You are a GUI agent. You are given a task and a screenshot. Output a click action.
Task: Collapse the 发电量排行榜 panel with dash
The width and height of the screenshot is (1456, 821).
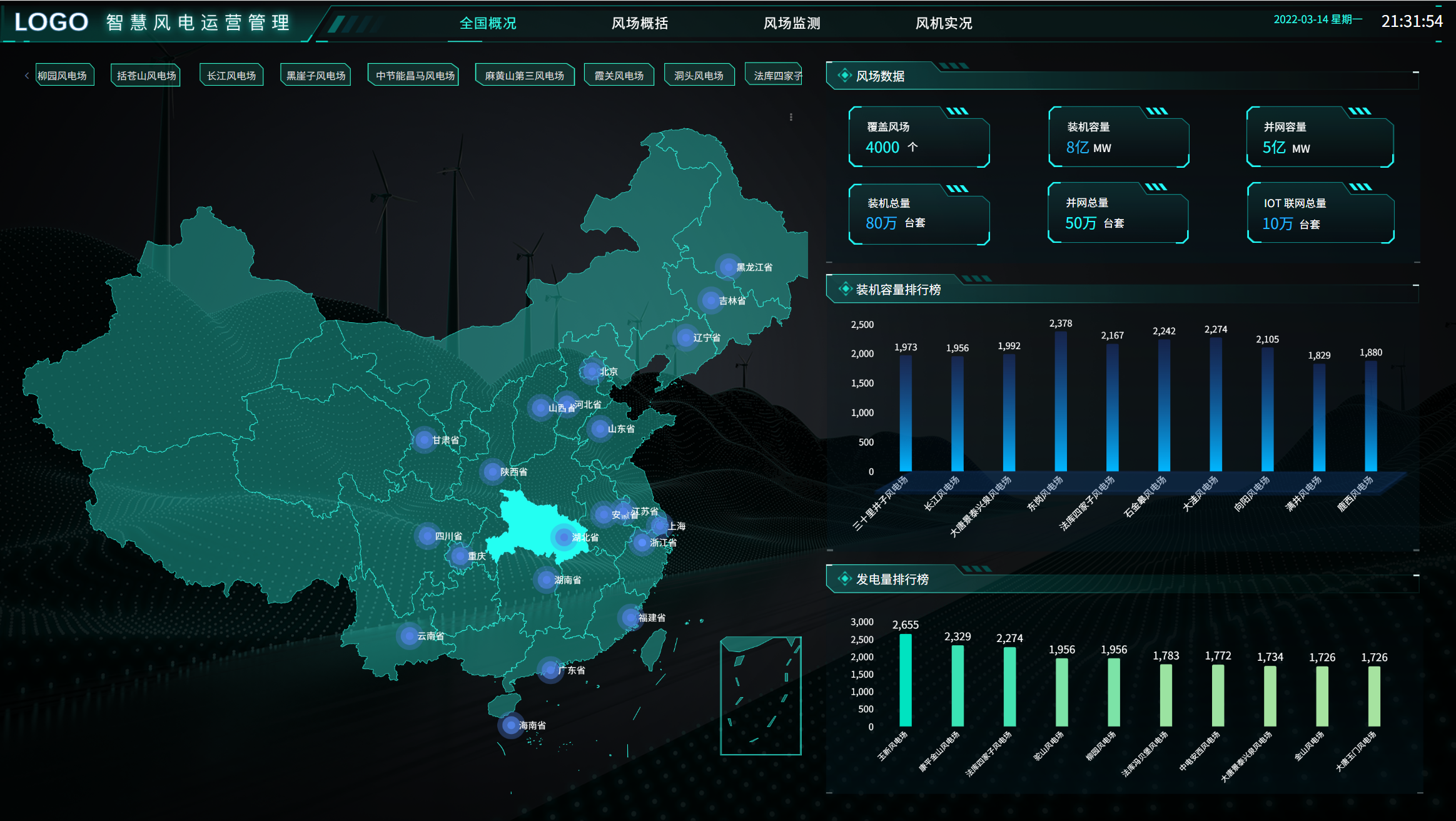[1416, 575]
